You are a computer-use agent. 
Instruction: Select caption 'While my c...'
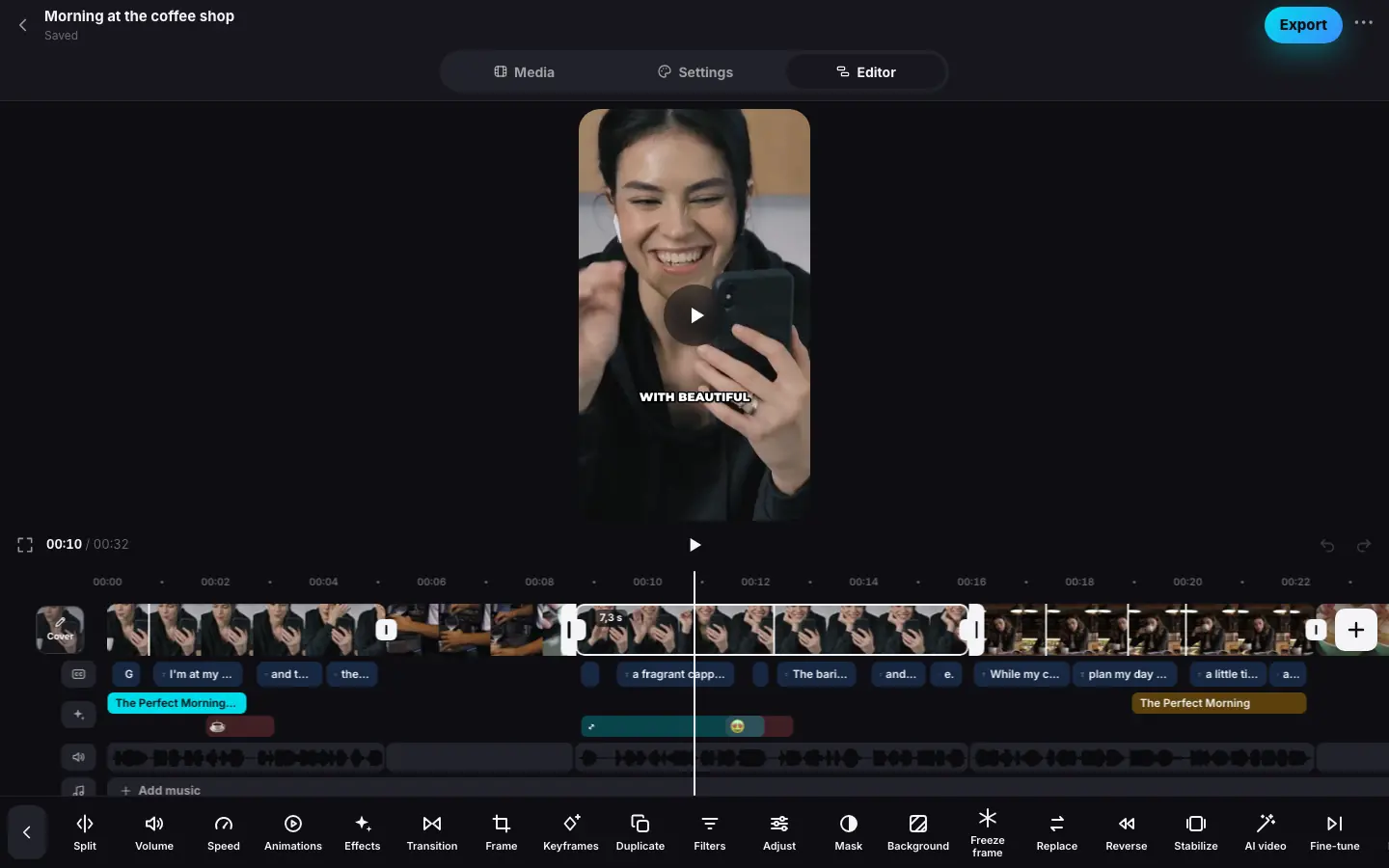(1021, 674)
